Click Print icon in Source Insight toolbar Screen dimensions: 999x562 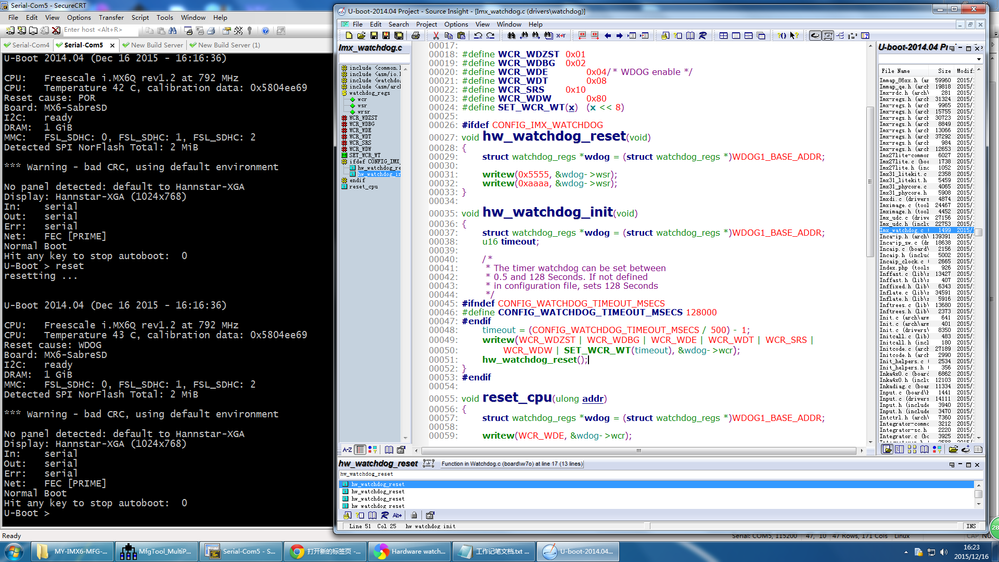415,36
